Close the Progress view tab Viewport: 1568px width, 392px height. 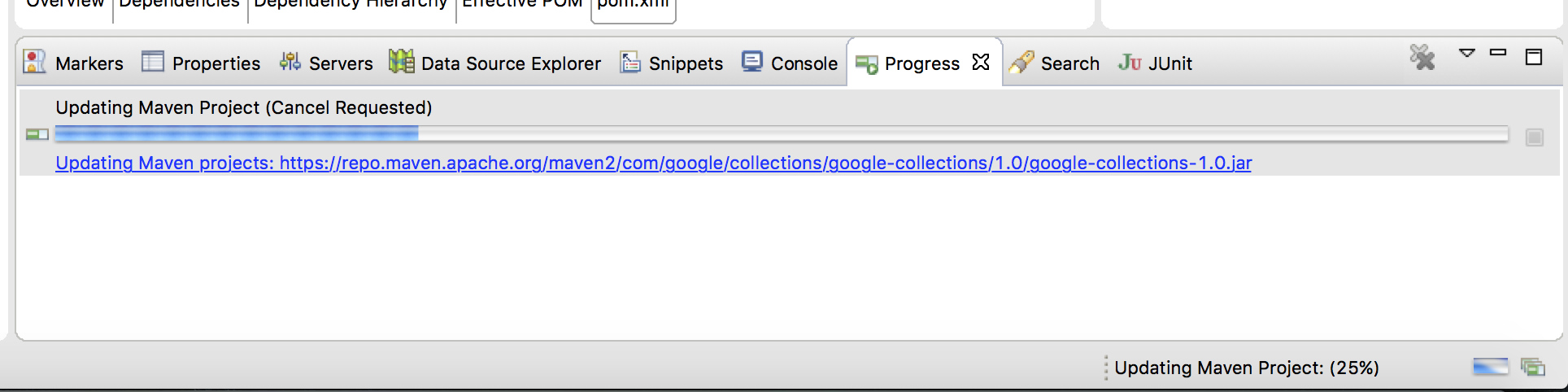tap(981, 62)
